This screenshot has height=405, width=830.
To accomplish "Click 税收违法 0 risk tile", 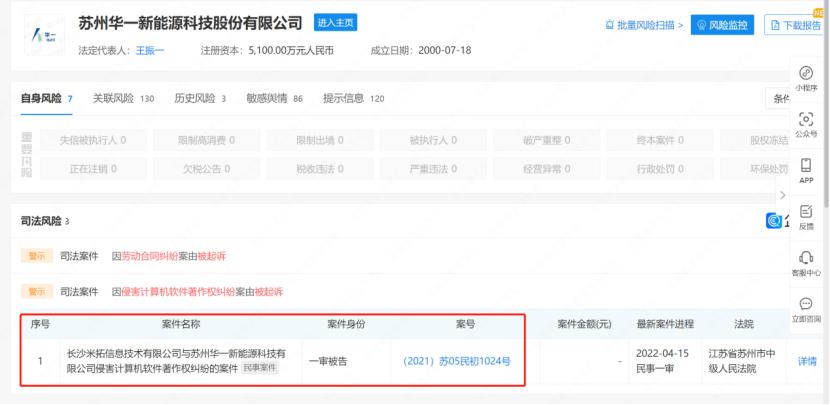I will click(x=319, y=169).
